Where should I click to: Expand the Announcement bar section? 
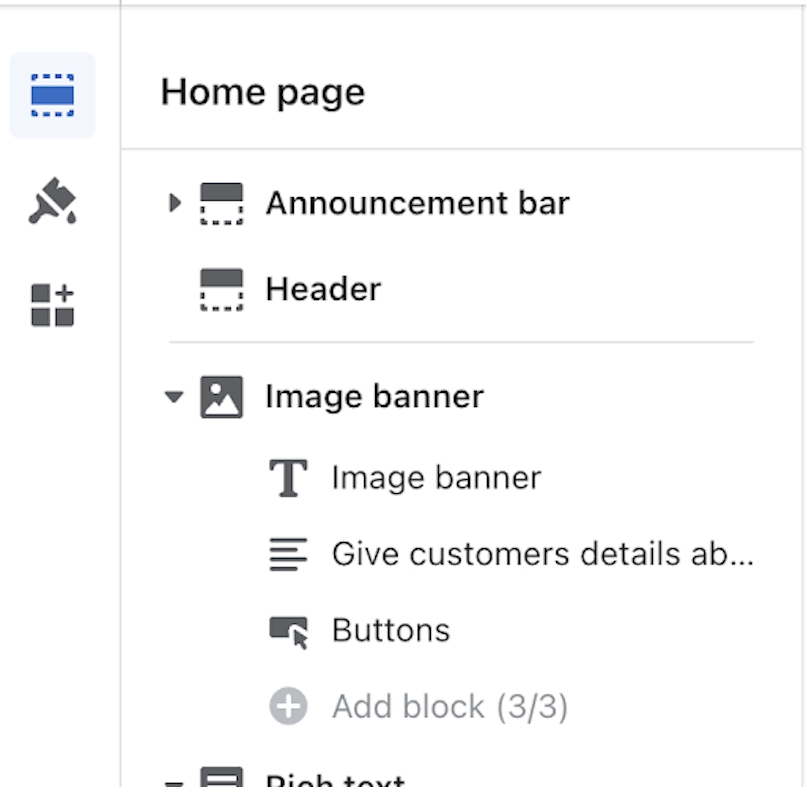tap(175, 203)
